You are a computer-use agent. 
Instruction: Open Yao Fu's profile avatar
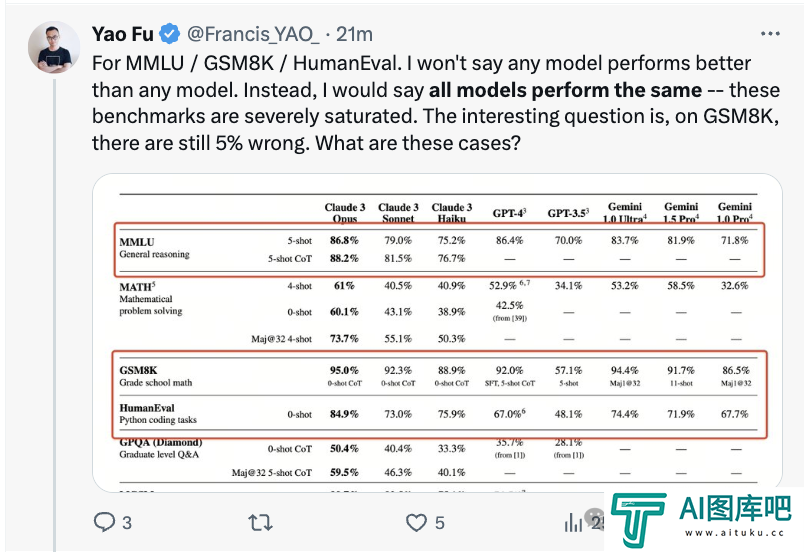(54, 47)
